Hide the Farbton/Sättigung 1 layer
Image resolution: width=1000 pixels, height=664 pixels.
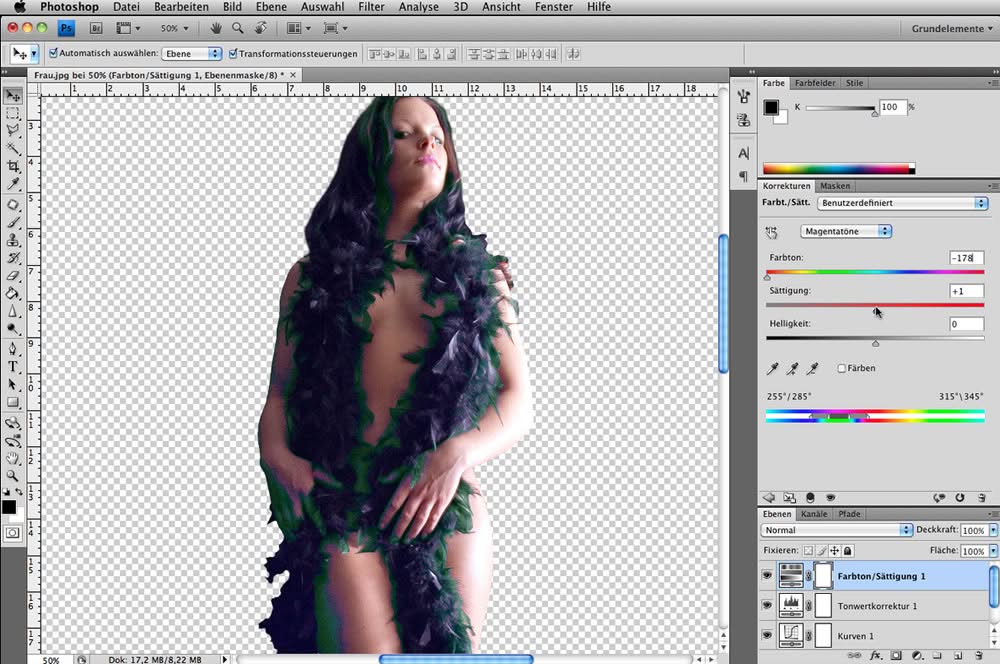767,575
